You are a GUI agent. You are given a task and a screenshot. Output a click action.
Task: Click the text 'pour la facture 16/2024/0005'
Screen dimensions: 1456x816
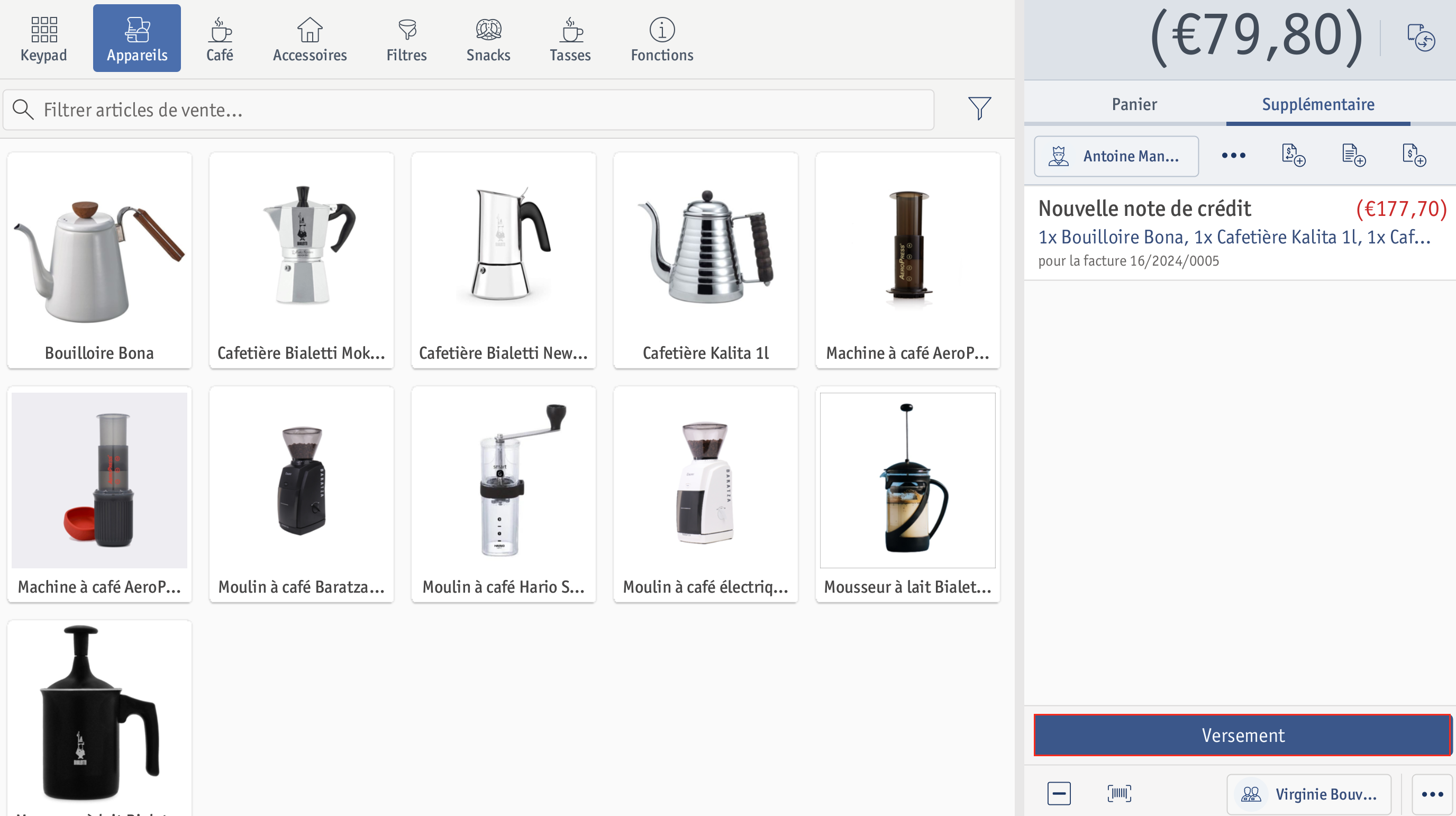click(1128, 261)
